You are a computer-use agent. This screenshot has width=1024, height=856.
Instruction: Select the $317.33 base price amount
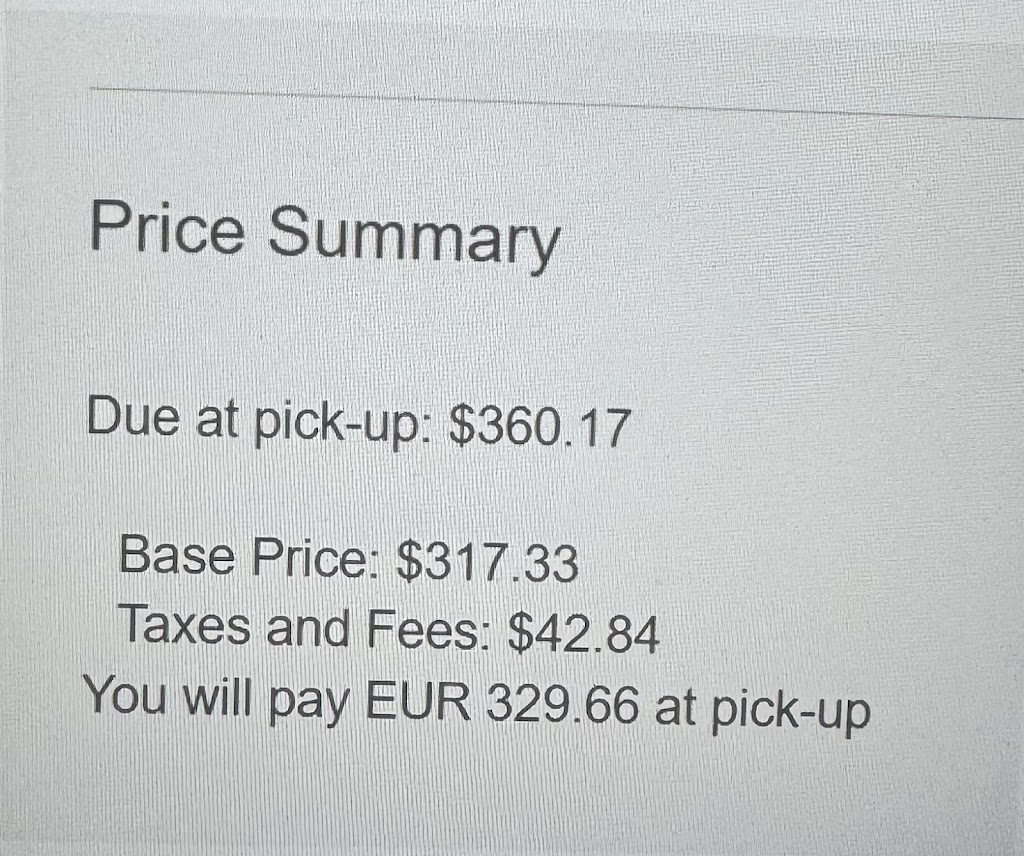tap(487, 563)
